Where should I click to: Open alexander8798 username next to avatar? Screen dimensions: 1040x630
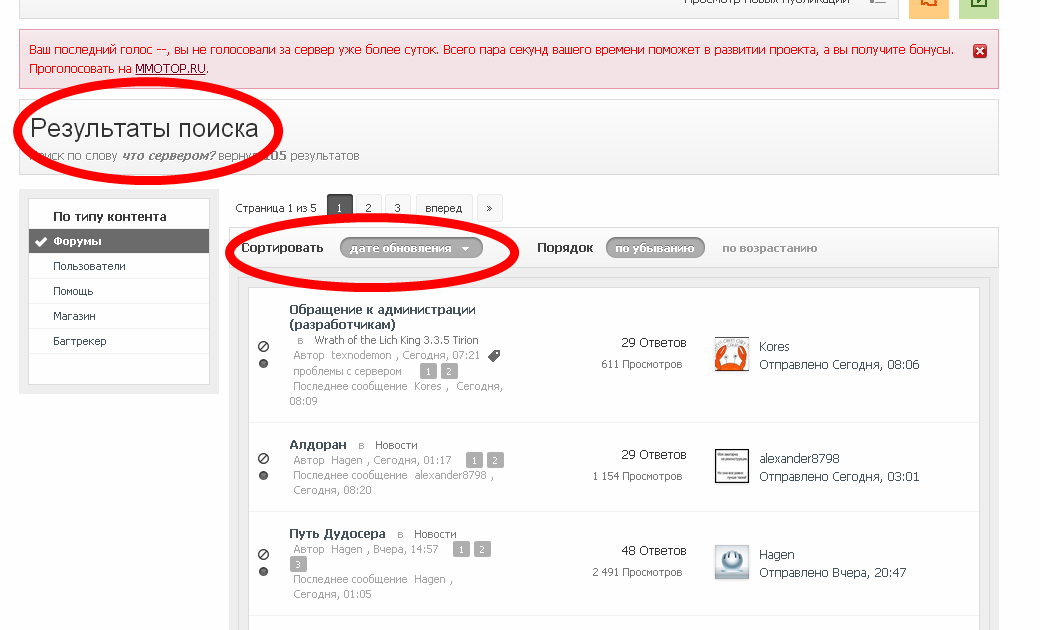(x=799, y=458)
